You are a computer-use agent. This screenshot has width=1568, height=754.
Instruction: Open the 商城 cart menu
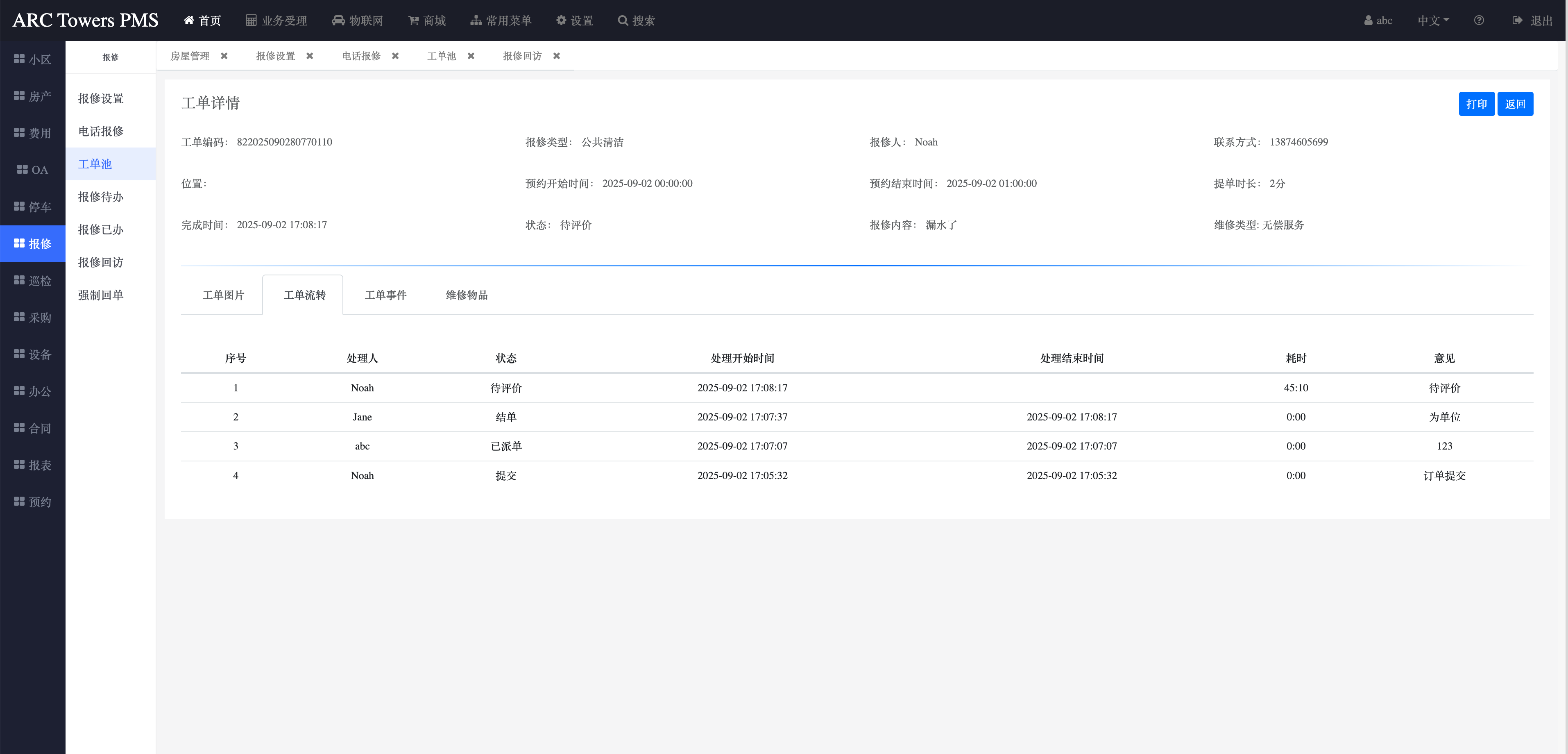[427, 20]
